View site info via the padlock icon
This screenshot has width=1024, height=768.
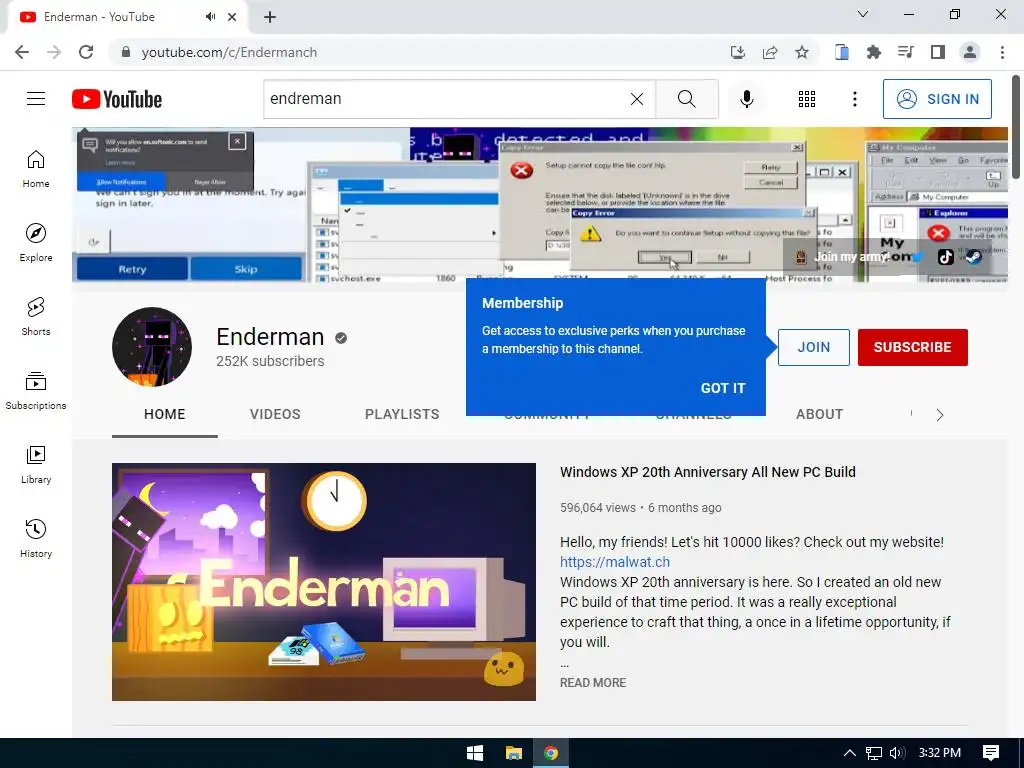tap(126, 52)
